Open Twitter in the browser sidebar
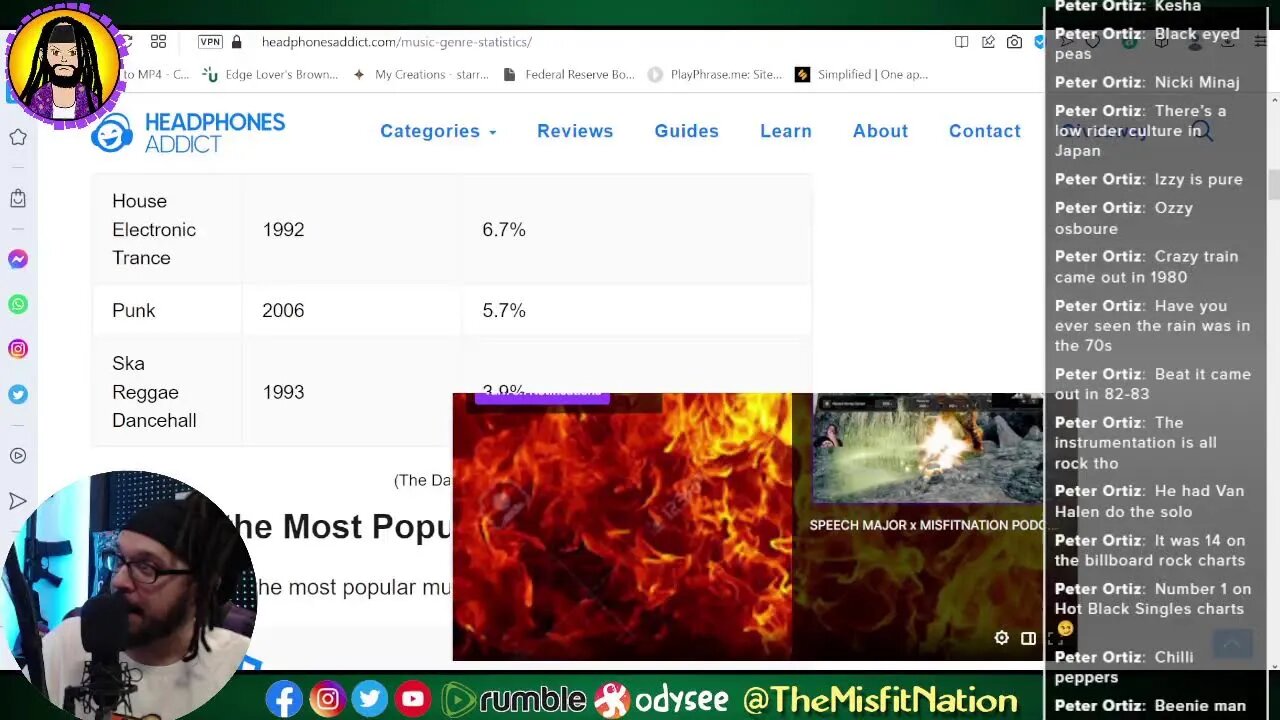Screen dimensions: 1280x720 [18, 394]
